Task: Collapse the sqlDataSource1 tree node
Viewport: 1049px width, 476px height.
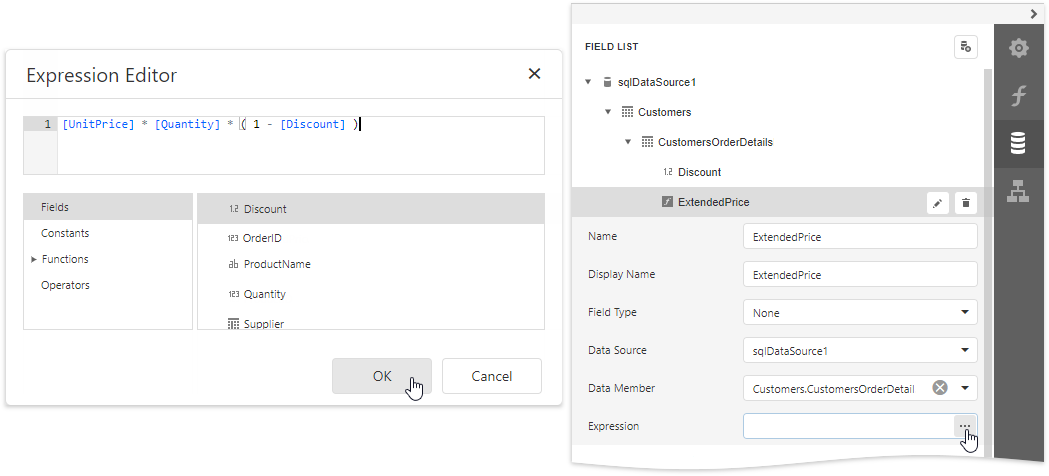Action: click(x=588, y=82)
